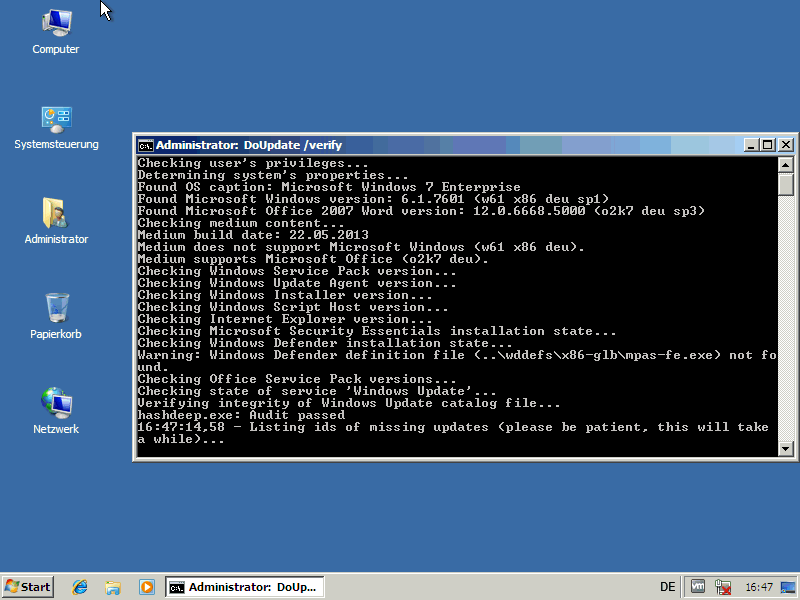This screenshot has height=600, width=800.
Task: Open Windows Explorer from the taskbar
Action: coord(113,587)
